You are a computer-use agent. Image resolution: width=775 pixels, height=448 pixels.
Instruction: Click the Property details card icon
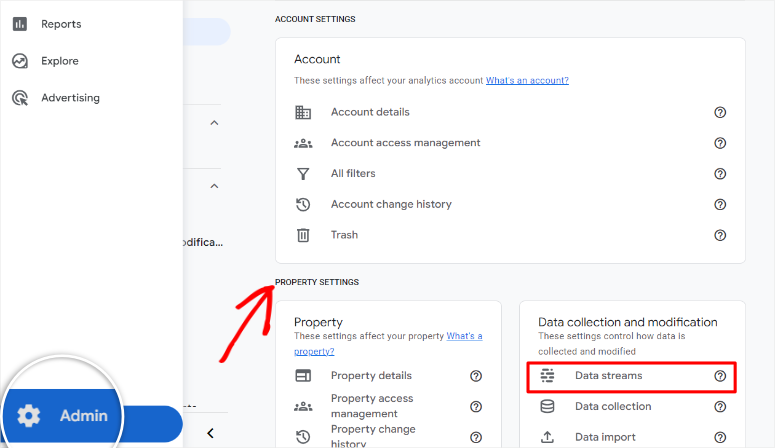click(x=303, y=376)
